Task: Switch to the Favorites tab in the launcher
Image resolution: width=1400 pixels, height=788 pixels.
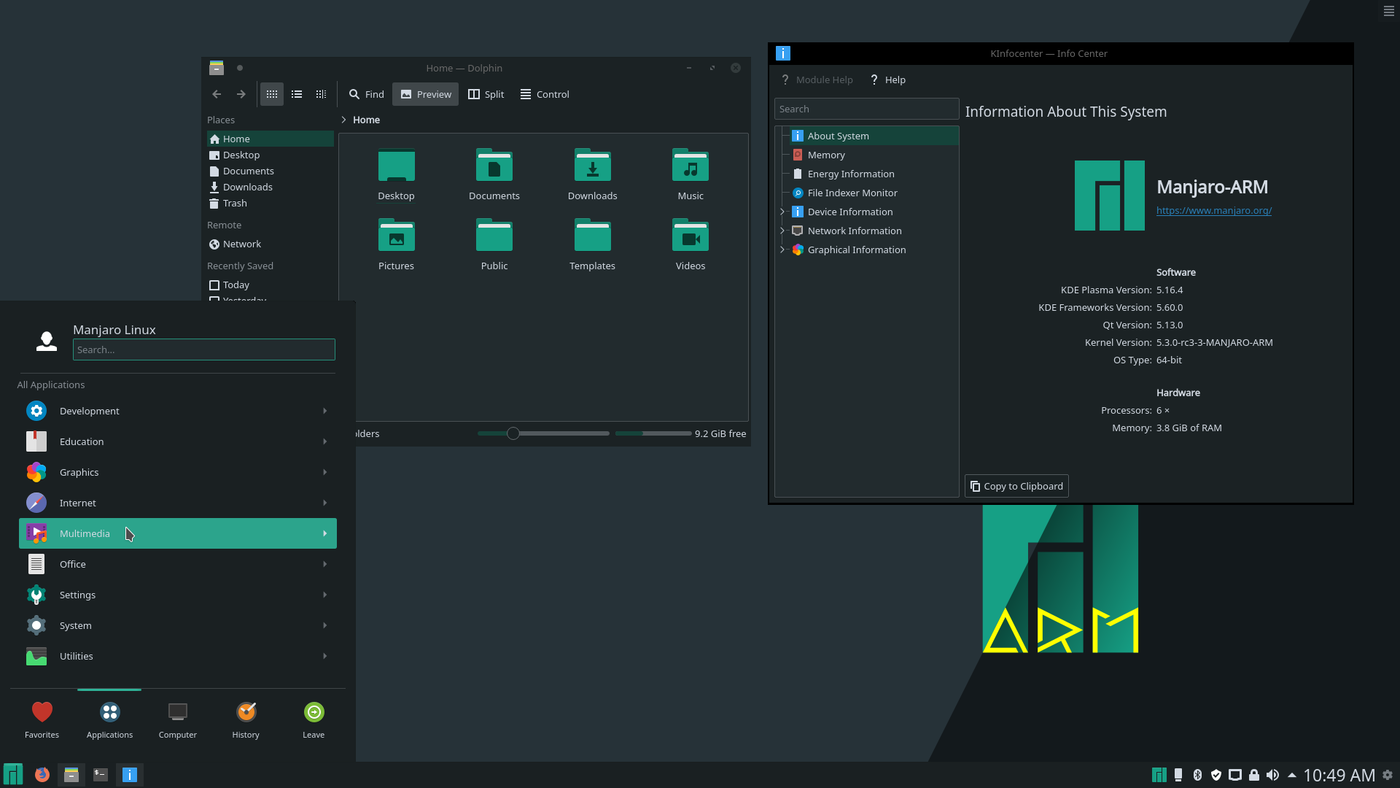Action: 41,718
